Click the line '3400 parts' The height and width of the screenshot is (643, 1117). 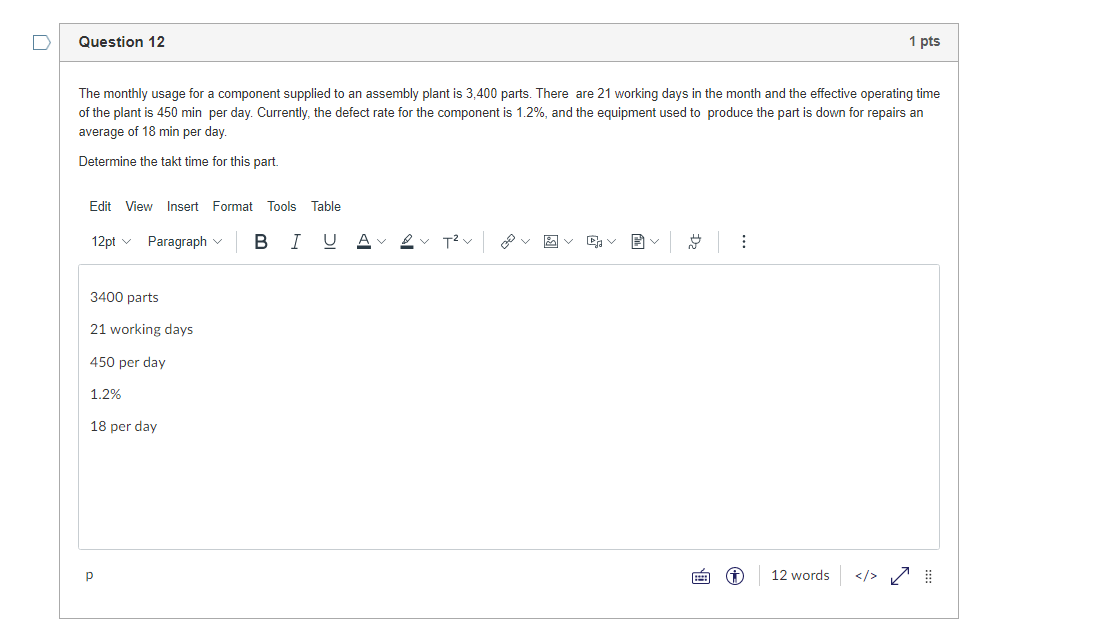(x=124, y=297)
